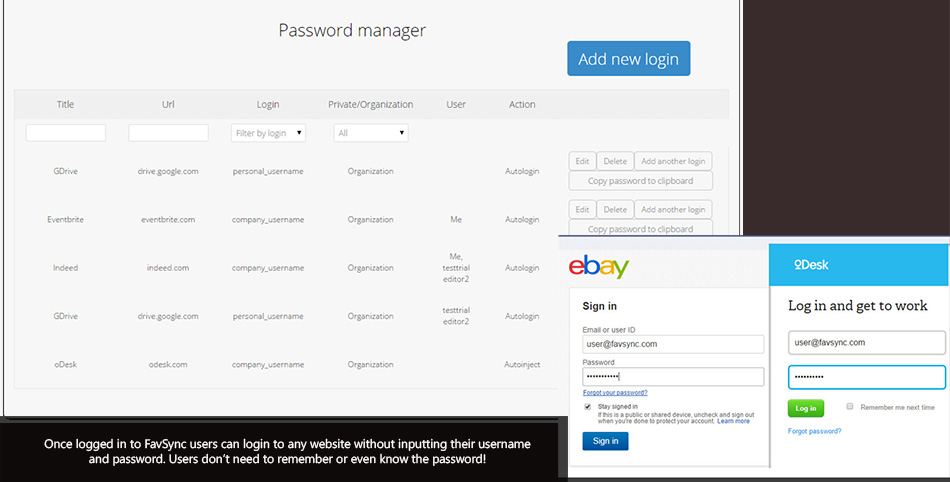Click the eBay 'Email or user ID' field
Image resolution: width=950 pixels, height=482 pixels.
pyautogui.click(x=673, y=343)
